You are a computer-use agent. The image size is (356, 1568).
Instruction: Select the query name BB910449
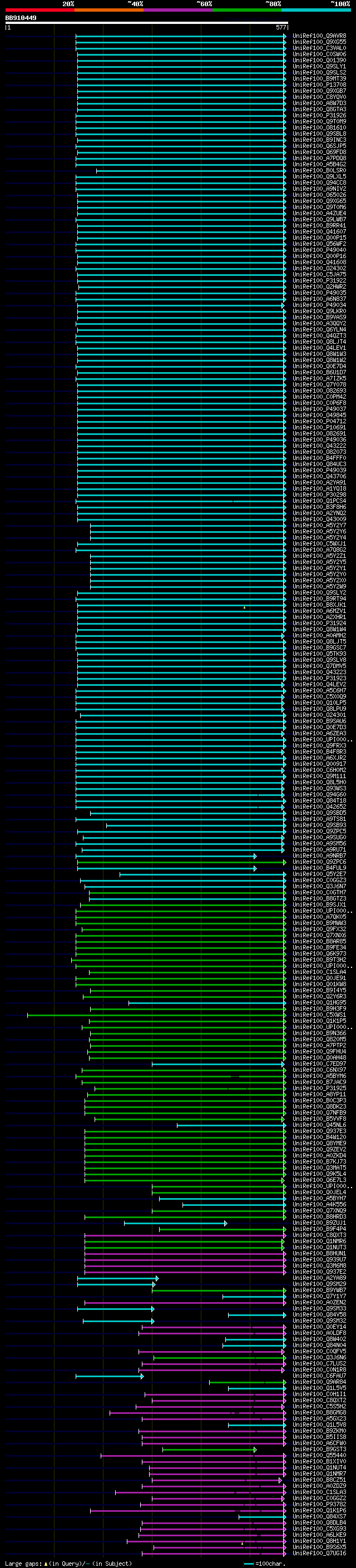click(x=21, y=18)
